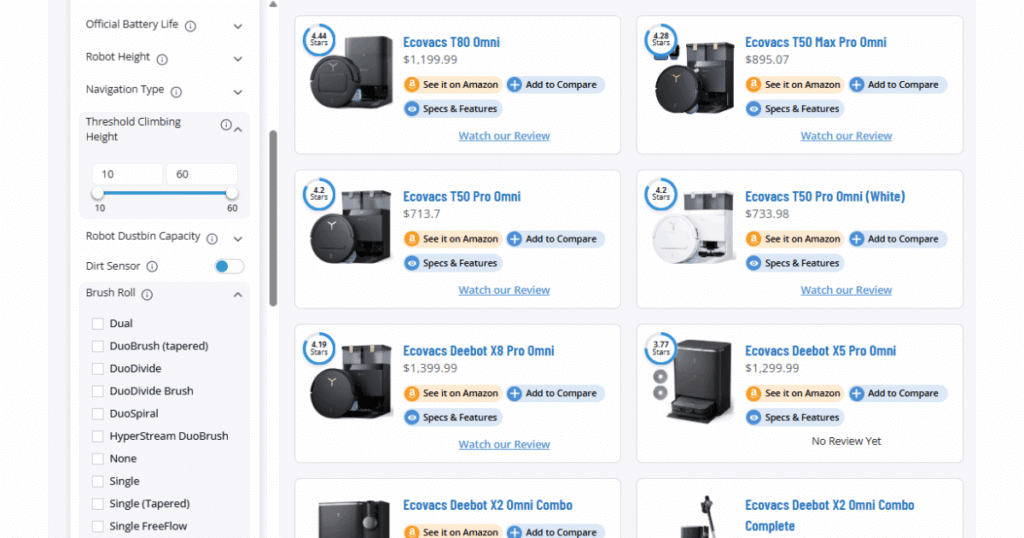The width and height of the screenshot is (1024, 538).
Task: Click eye icon in Deebot X5 Pro Omni Specs
Action: click(753, 418)
